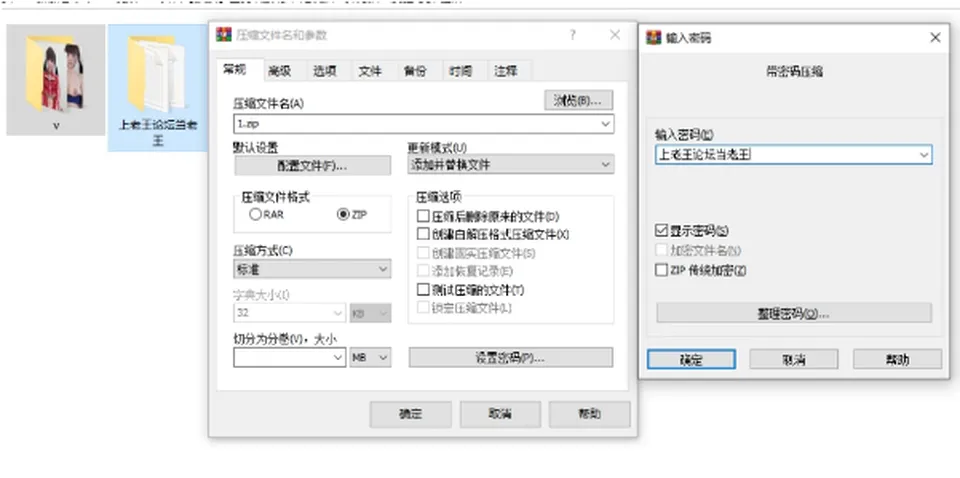Close the 压缩文件名和参数 dialog
The image size is (960, 478).
click(615, 35)
